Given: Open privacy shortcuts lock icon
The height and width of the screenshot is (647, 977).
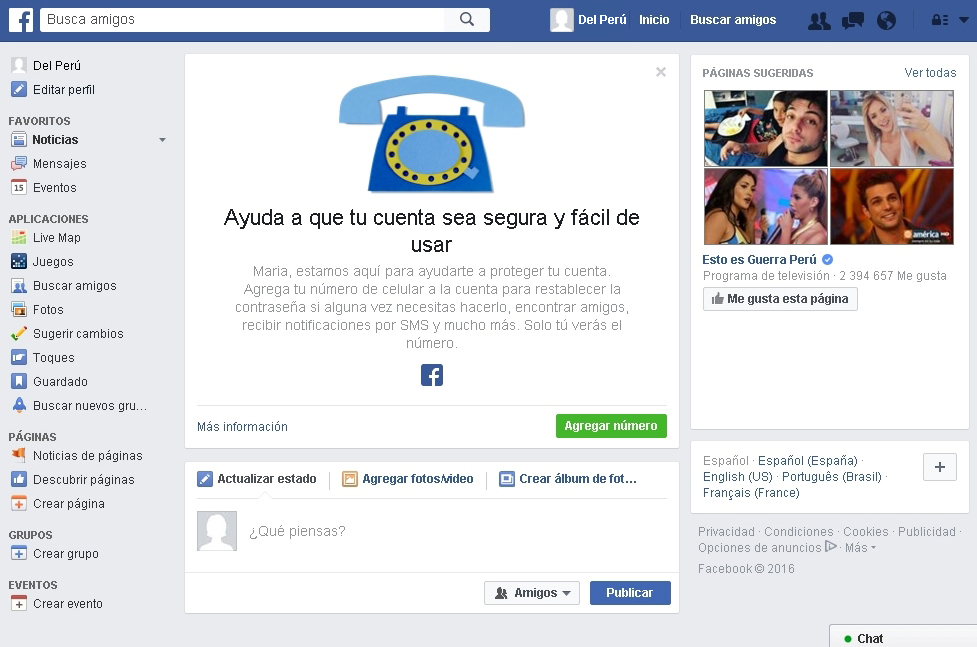Looking at the screenshot, I should [940, 20].
